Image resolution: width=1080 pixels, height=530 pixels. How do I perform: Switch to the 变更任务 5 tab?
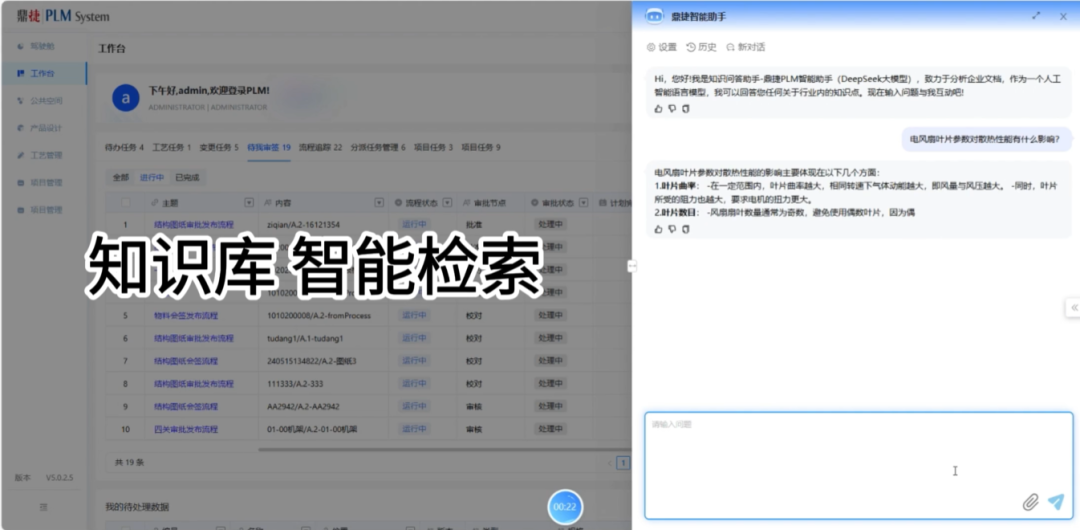pyautogui.click(x=219, y=147)
